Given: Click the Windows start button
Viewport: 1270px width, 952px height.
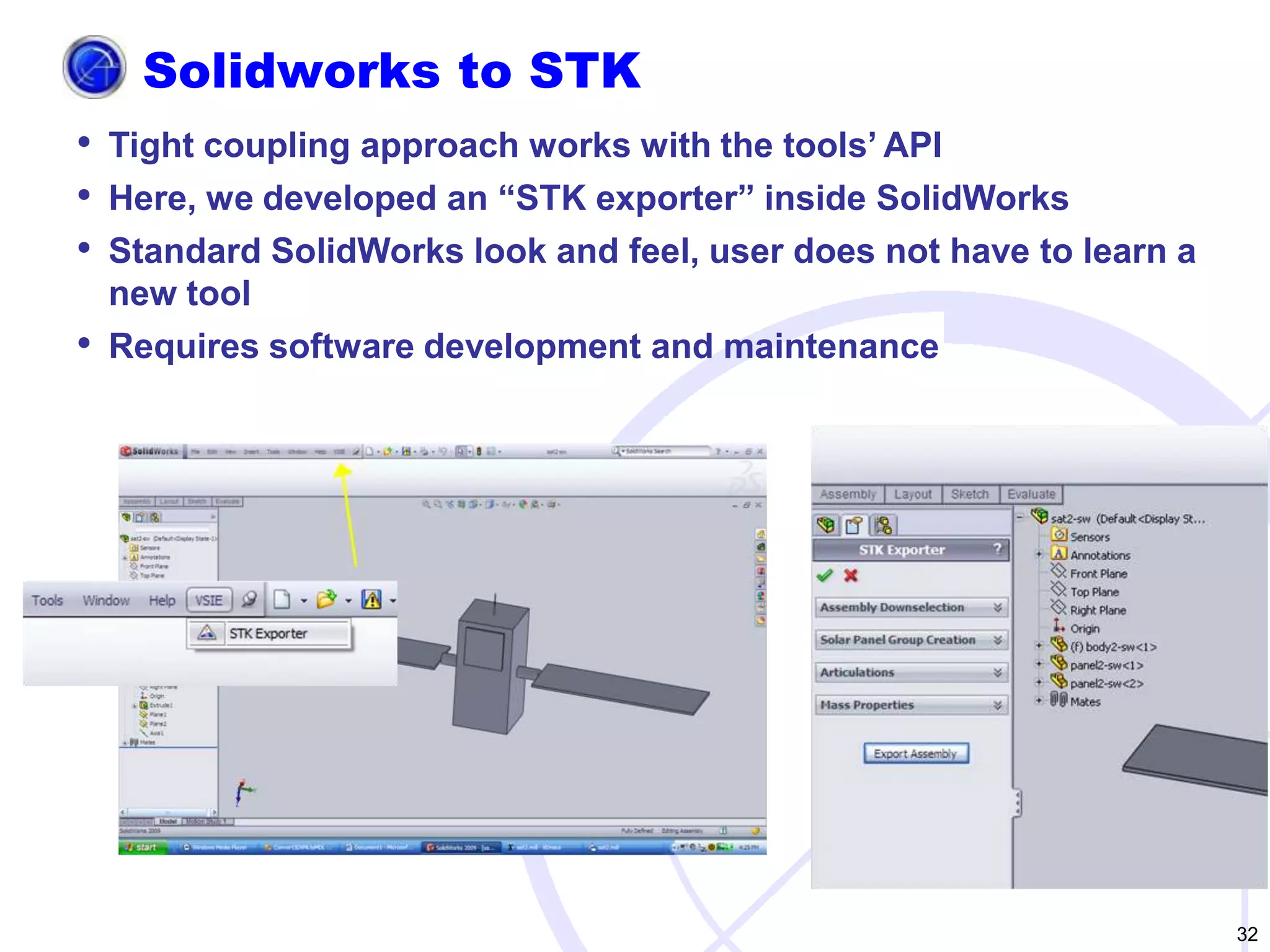Looking at the screenshot, I should 143,847.
